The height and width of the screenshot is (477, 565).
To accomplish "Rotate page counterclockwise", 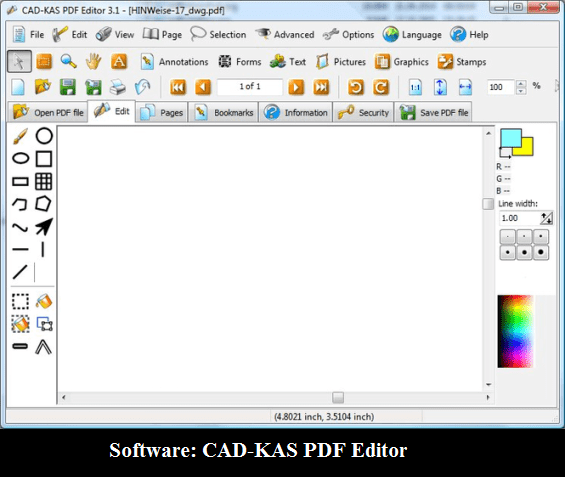I will click(356, 87).
